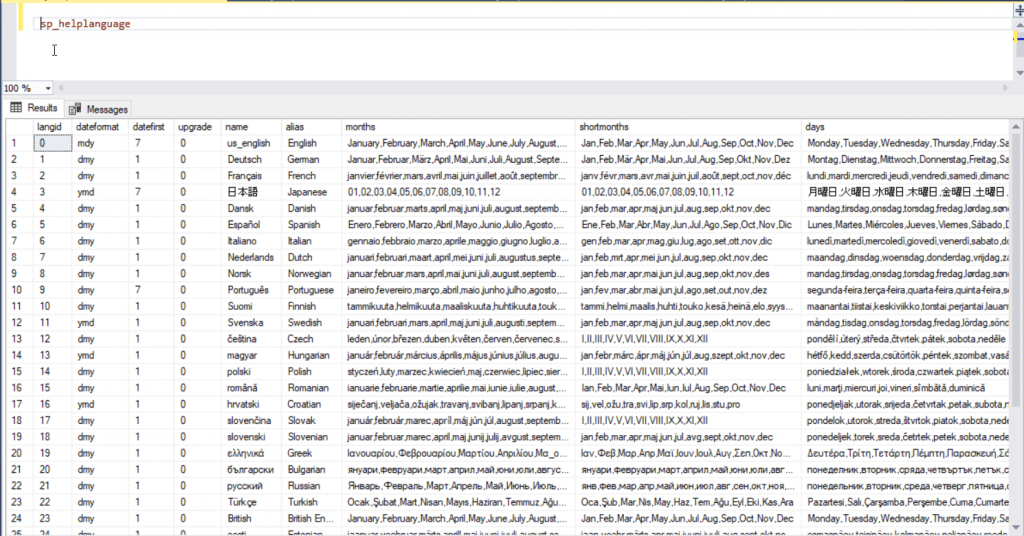
Task: Select the polski name cell
Action: click(x=251, y=371)
